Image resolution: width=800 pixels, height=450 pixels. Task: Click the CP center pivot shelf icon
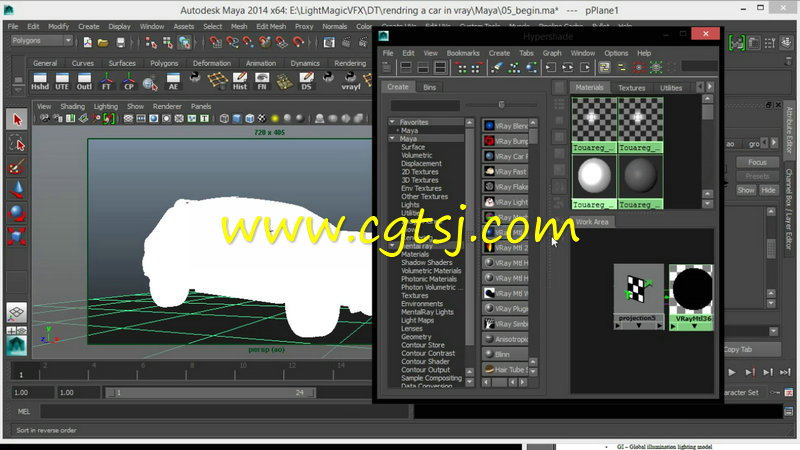[129, 81]
